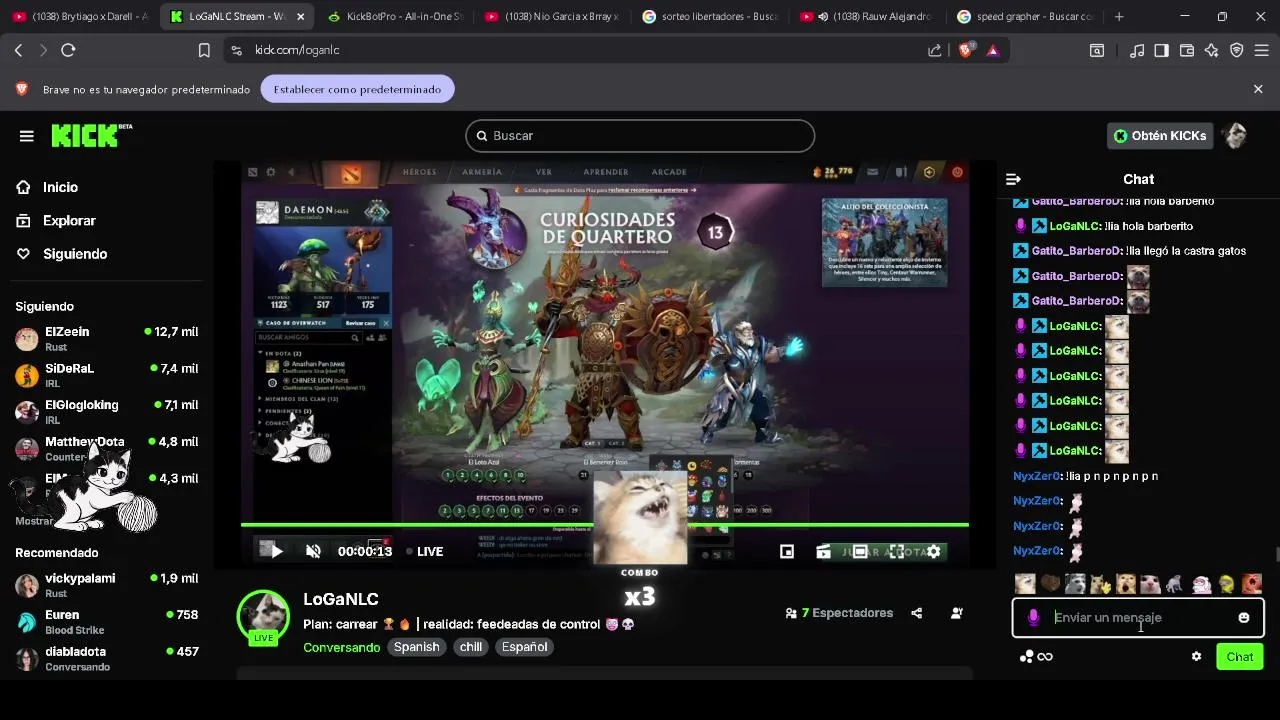This screenshot has height=720, width=1280.
Task: Pick the waving cat quick emote
Action: click(1100, 583)
